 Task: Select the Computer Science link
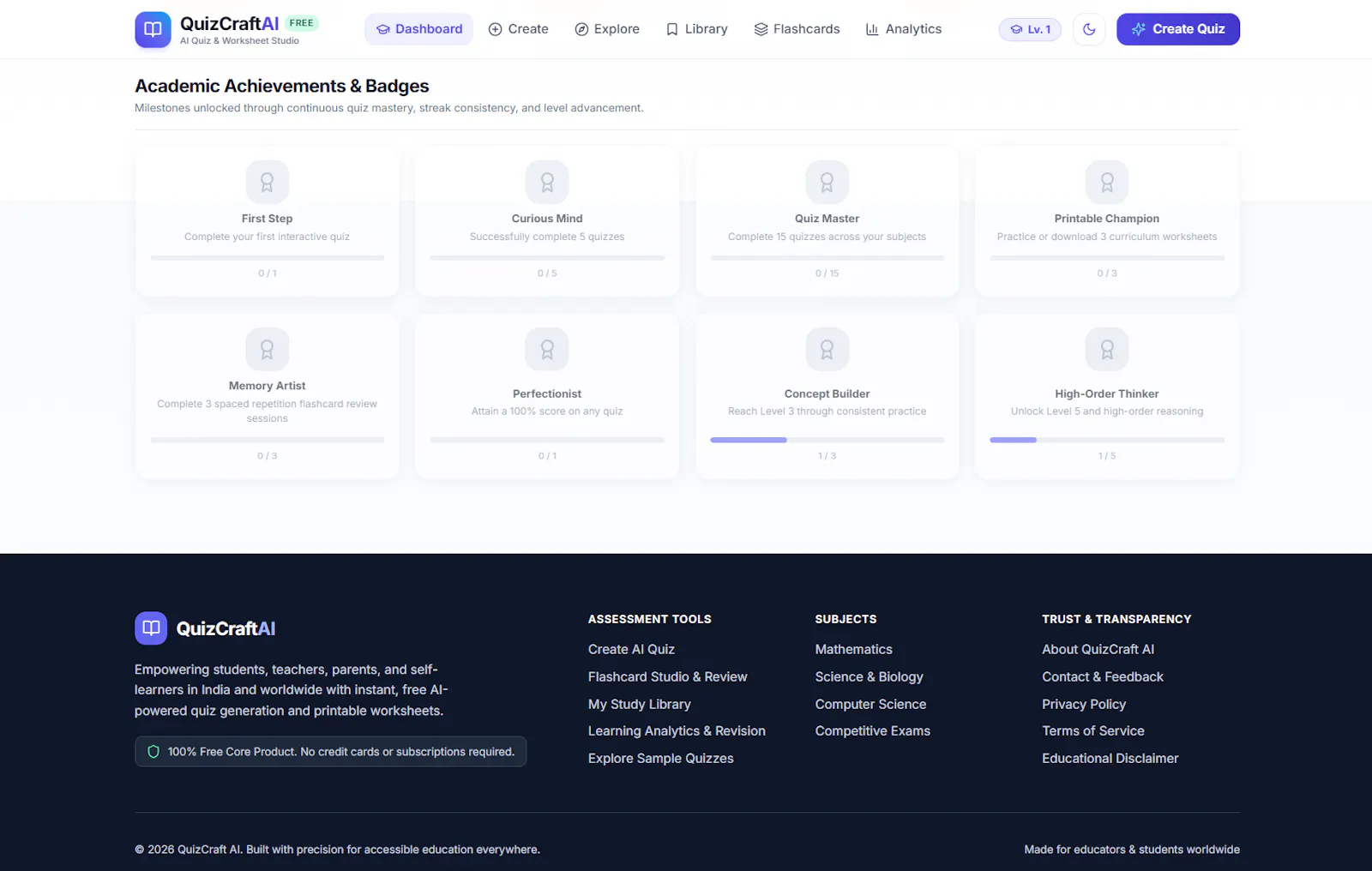coord(871,705)
